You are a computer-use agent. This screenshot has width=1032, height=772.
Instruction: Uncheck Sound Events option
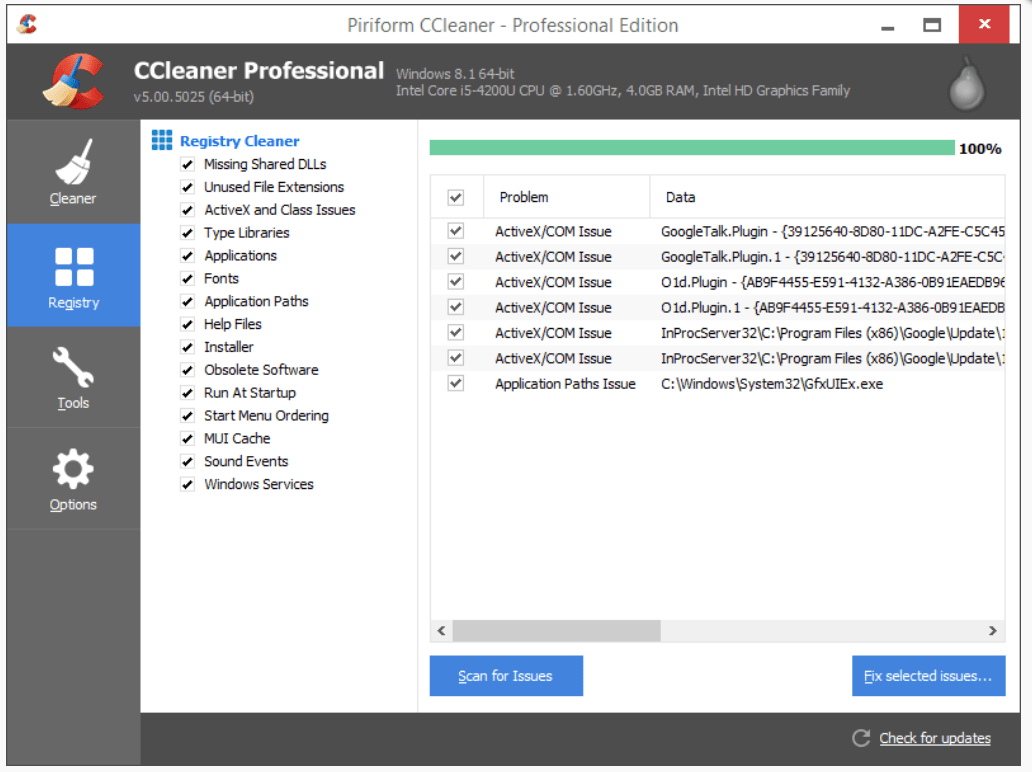click(188, 461)
